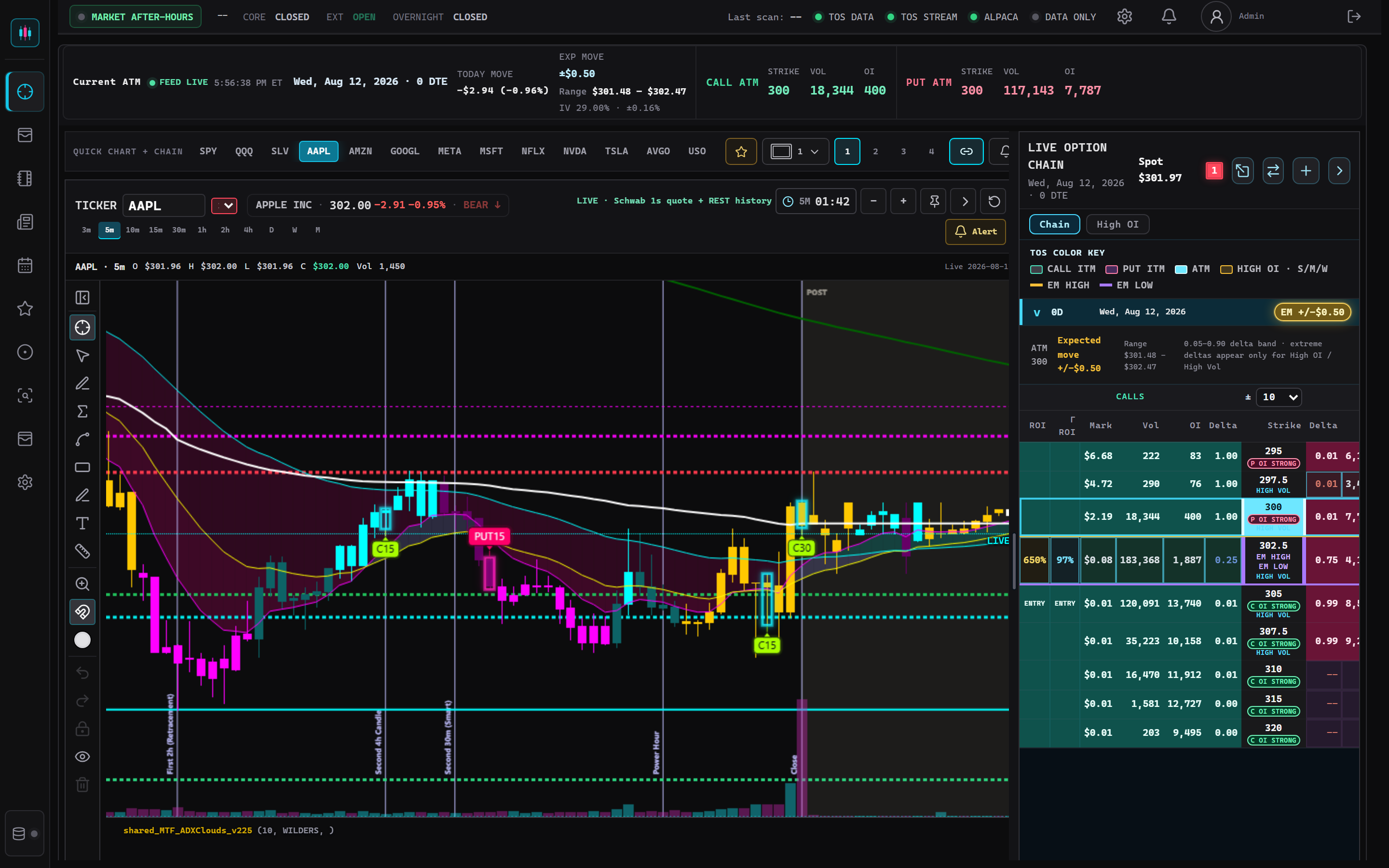This screenshot has height=868, width=1389.
Task: Select the sigma measurement tool
Action: pos(82,412)
